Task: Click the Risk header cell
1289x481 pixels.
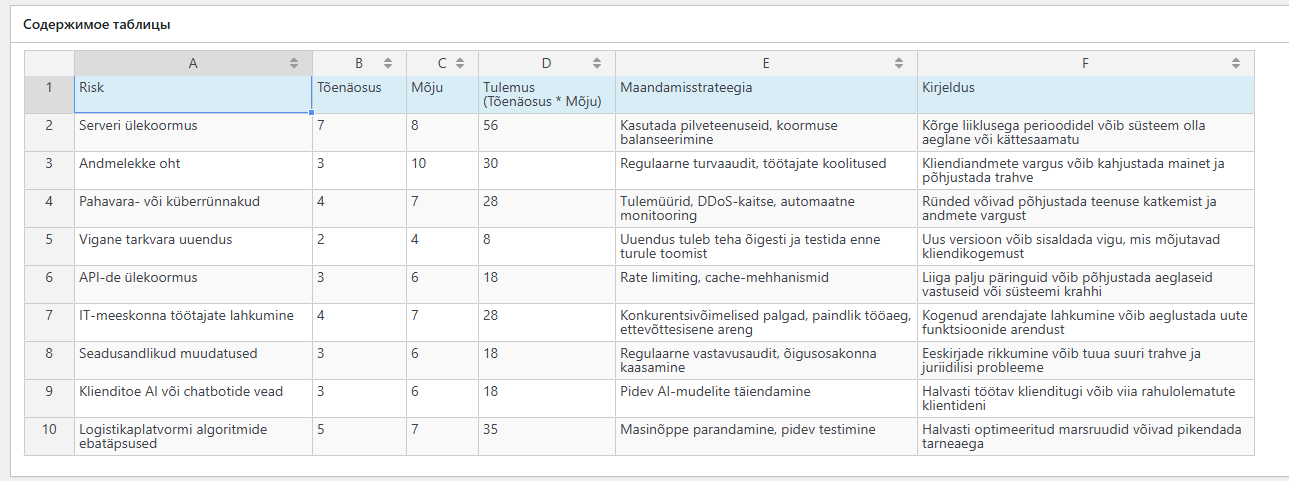Action: [193, 95]
